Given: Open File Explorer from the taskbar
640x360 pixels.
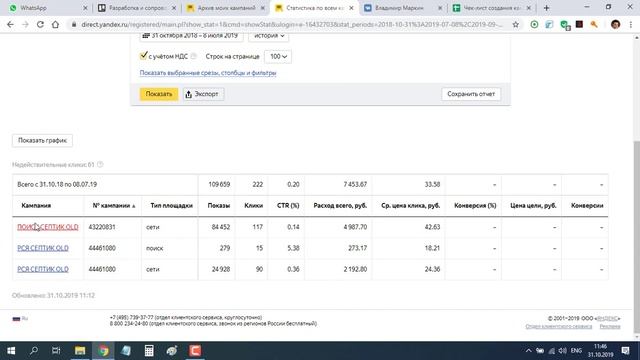Looking at the screenshot, I should pyautogui.click(x=80, y=351).
